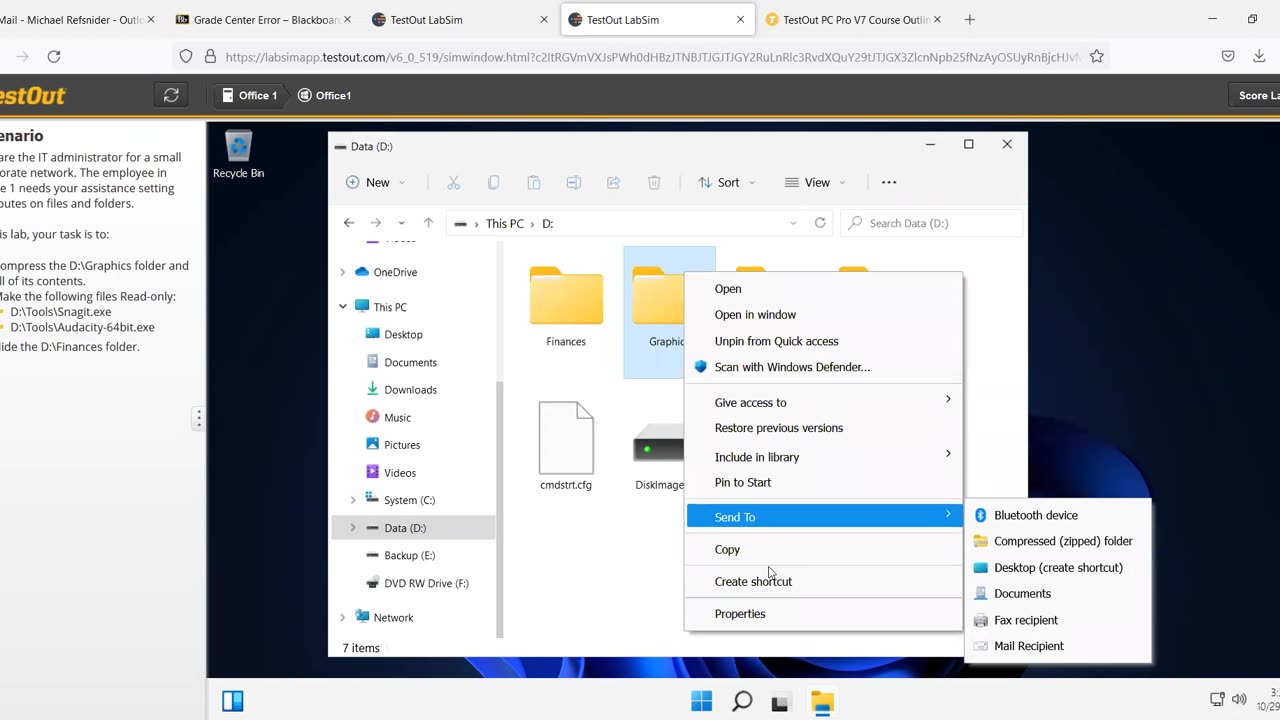Go up one folder level arrow
Image resolution: width=1280 pixels, height=720 pixels.
pyautogui.click(x=428, y=223)
